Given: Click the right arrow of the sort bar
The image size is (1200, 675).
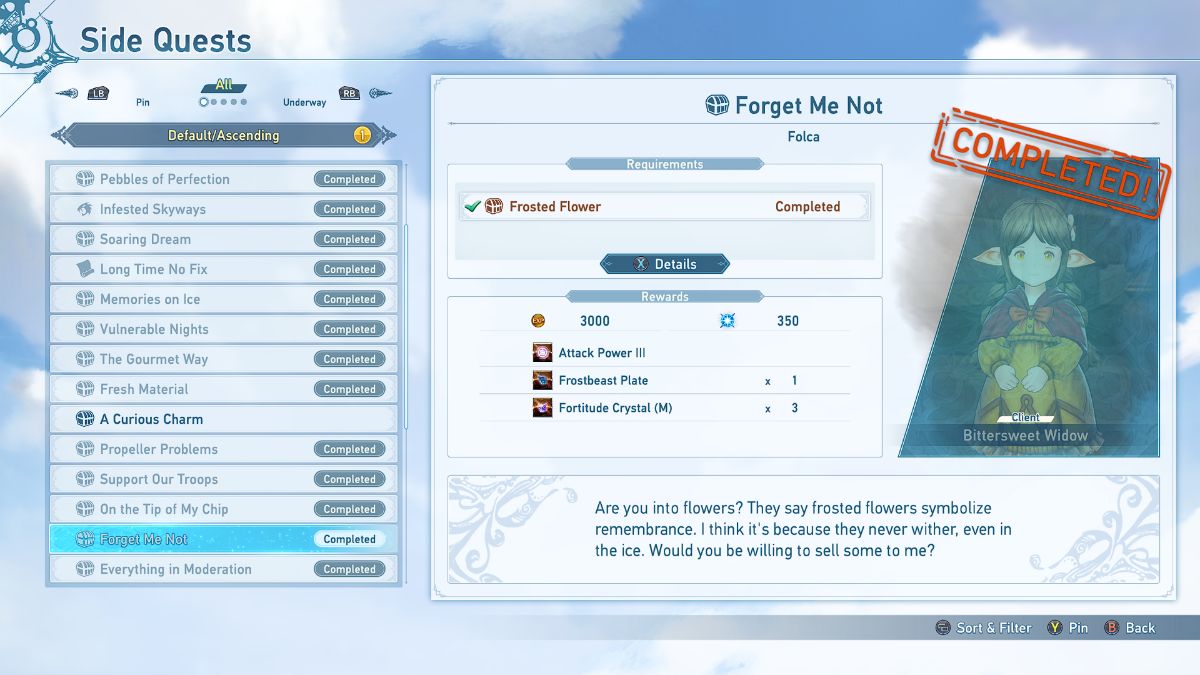Looking at the screenshot, I should [387, 135].
